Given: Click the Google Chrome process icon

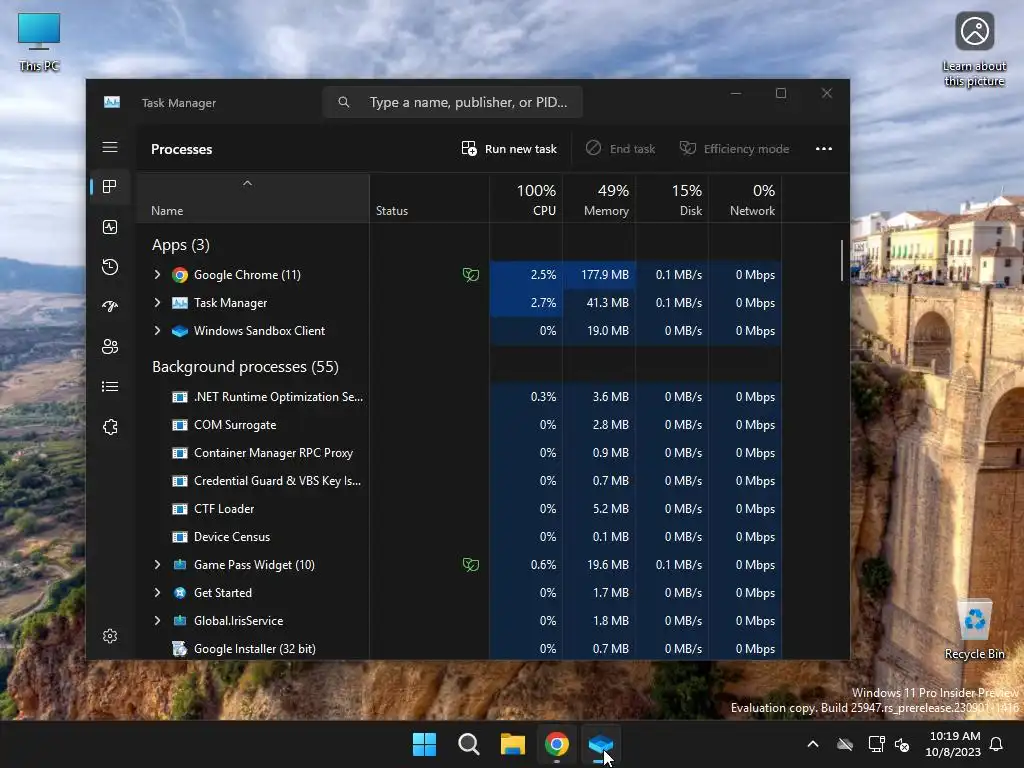Looking at the screenshot, I should point(180,275).
